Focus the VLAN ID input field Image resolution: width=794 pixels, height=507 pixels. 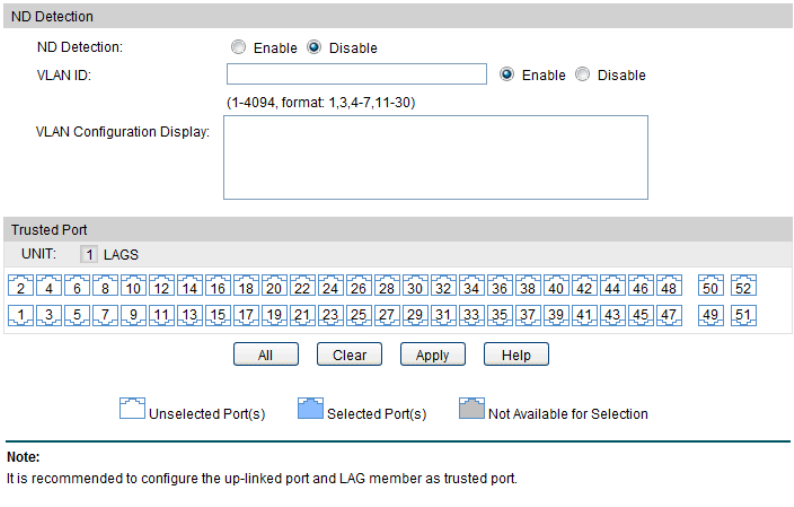pyautogui.click(x=356, y=74)
